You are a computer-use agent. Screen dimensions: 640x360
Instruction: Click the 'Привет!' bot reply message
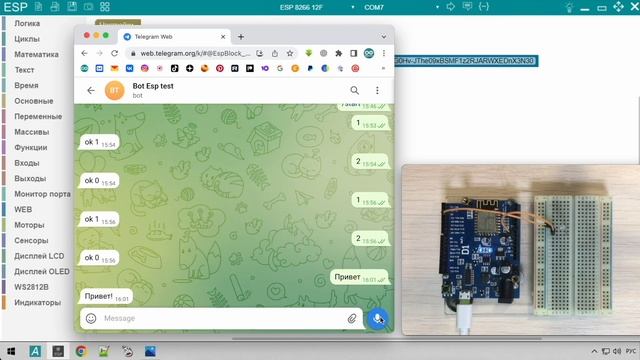pos(105,297)
